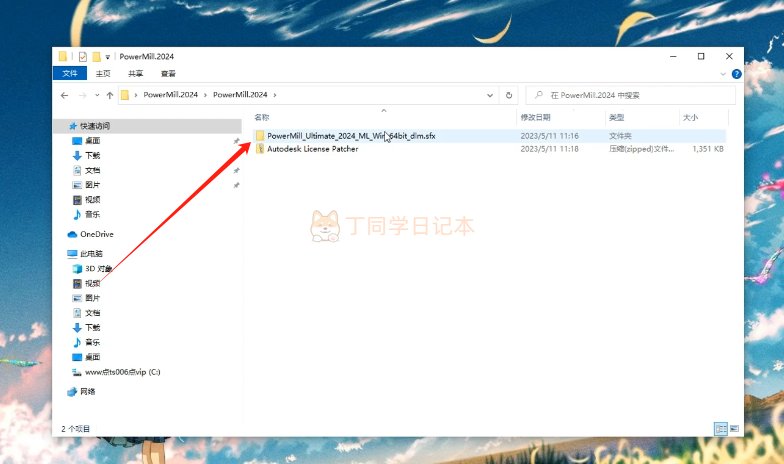Viewport: 784px width, 464px height.
Task: Open recent locations dropdown arrow
Action: click(x=97, y=95)
